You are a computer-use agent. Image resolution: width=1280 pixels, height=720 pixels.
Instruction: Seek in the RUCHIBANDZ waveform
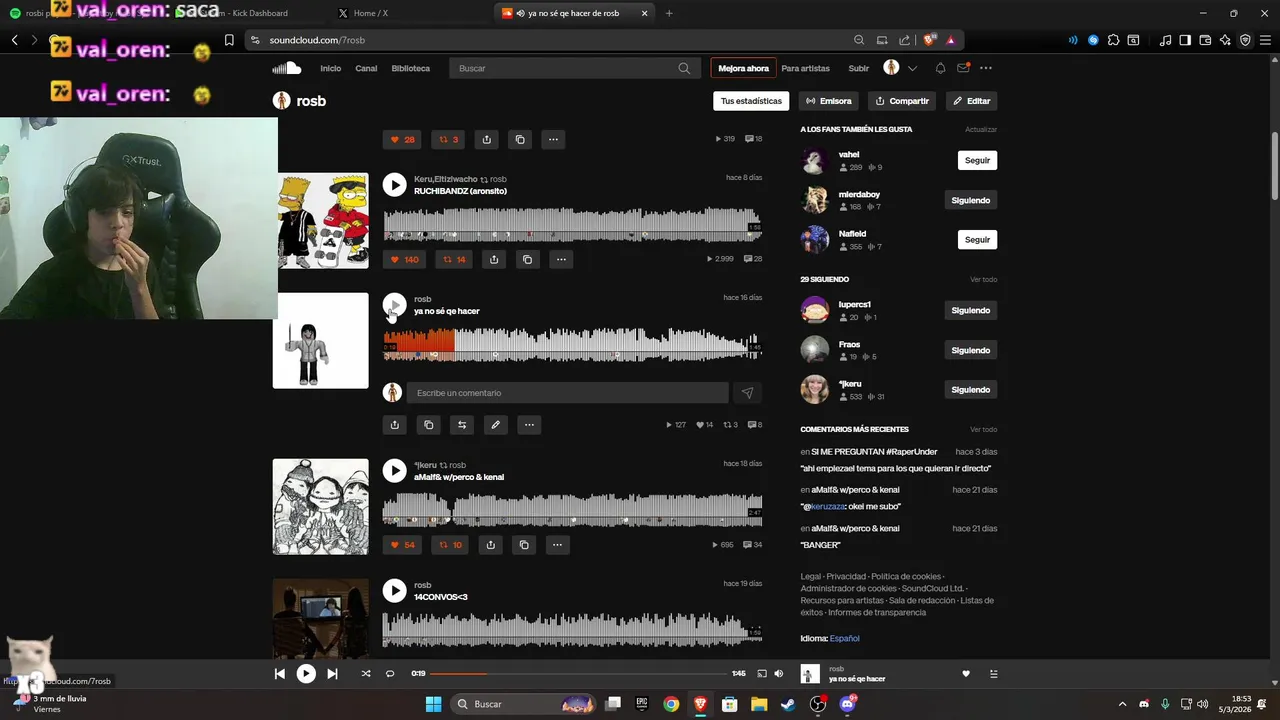click(x=572, y=224)
